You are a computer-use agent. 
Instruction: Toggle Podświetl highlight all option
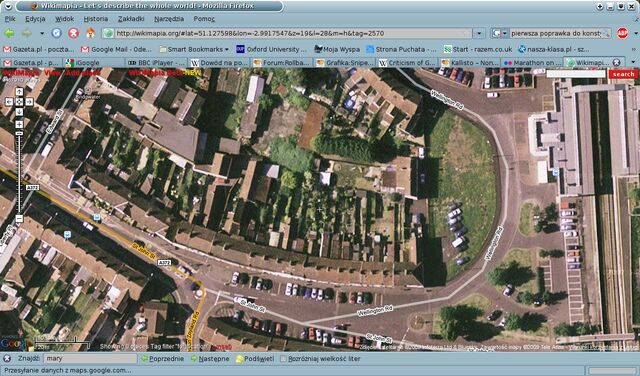pyautogui.click(x=255, y=359)
